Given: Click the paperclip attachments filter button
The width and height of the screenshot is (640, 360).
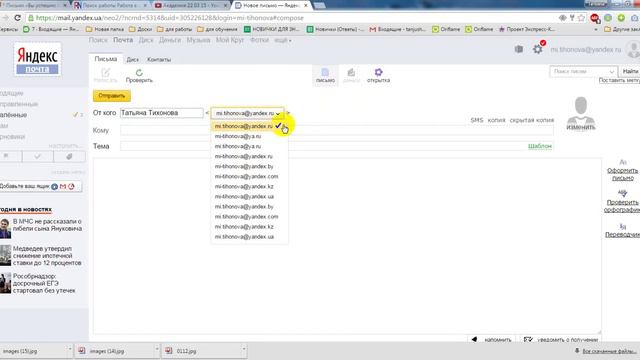Looking at the screenshot, I should pyautogui.click(x=69, y=156).
